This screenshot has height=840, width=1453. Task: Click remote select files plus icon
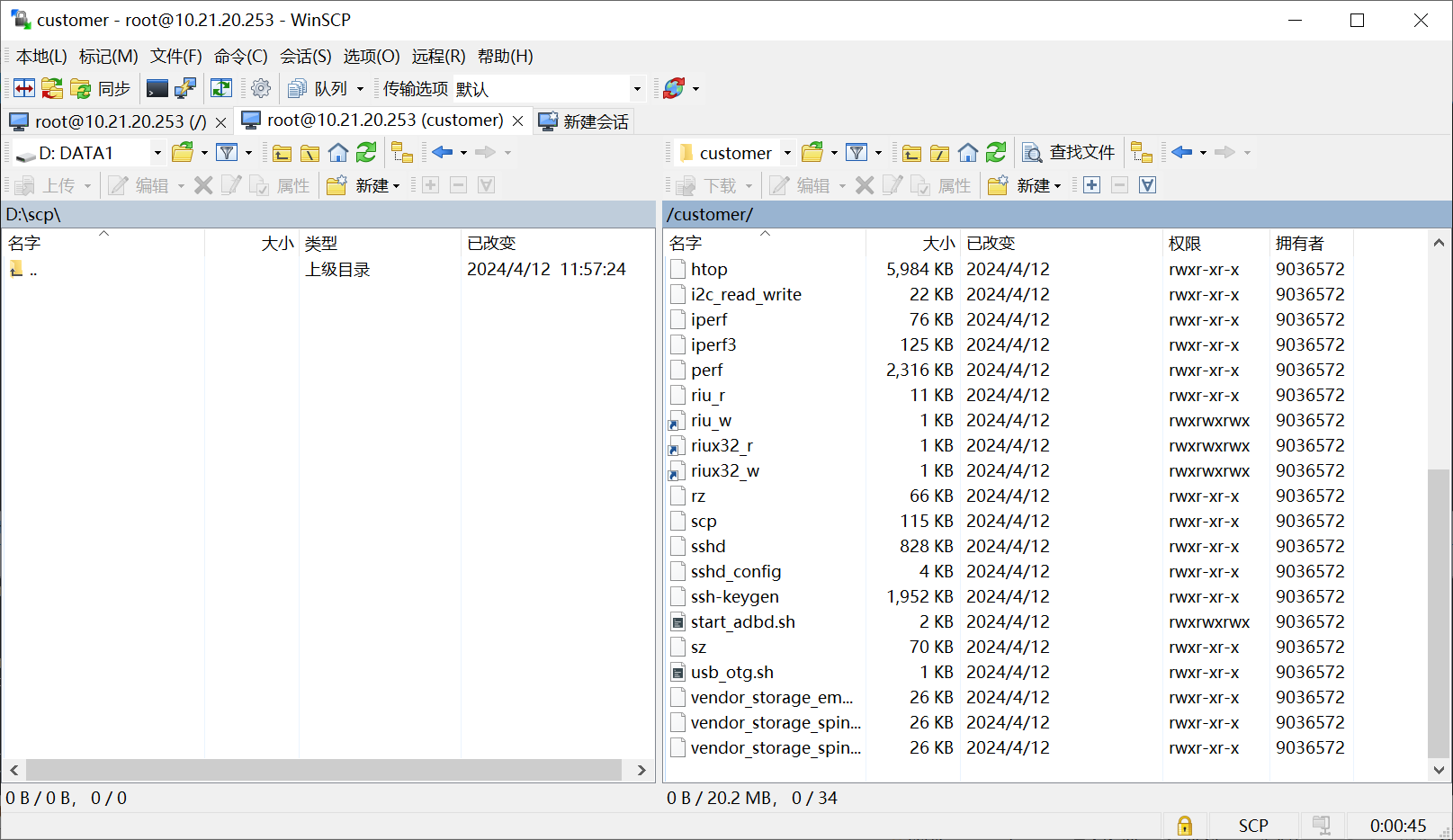pyautogui.click(x=1091, y=185)
